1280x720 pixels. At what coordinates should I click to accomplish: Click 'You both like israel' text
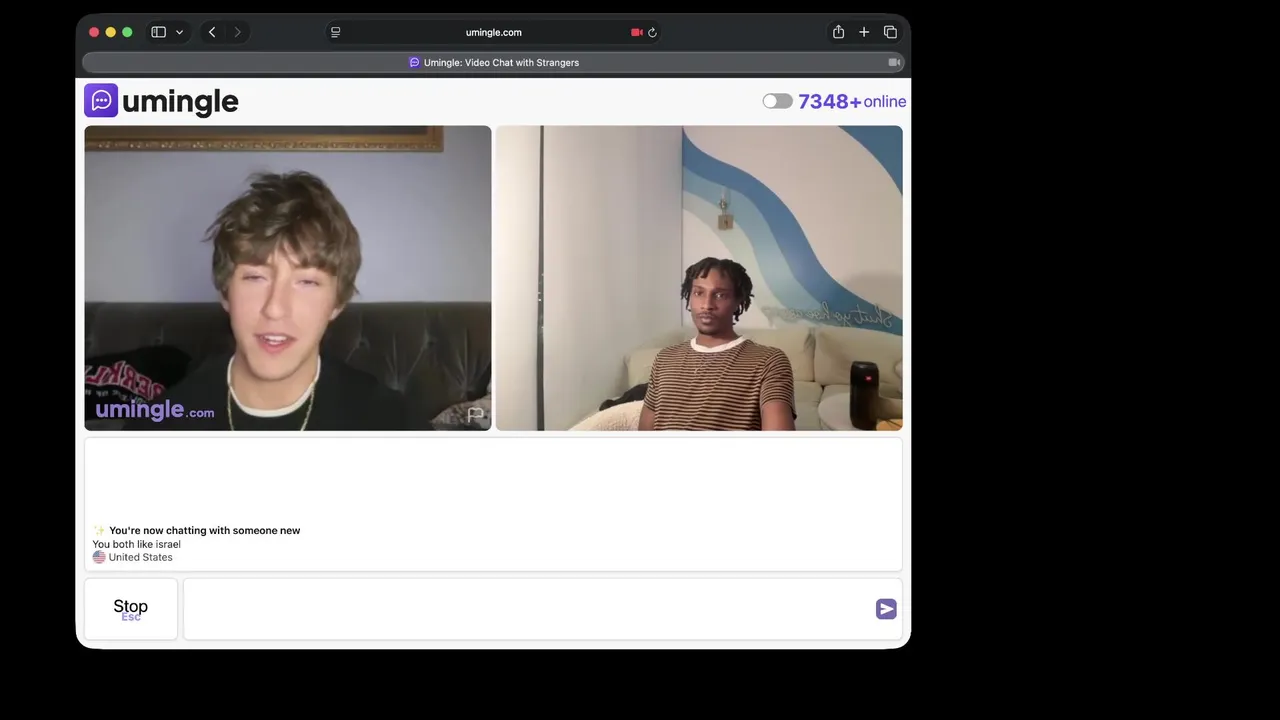(137, 544)
